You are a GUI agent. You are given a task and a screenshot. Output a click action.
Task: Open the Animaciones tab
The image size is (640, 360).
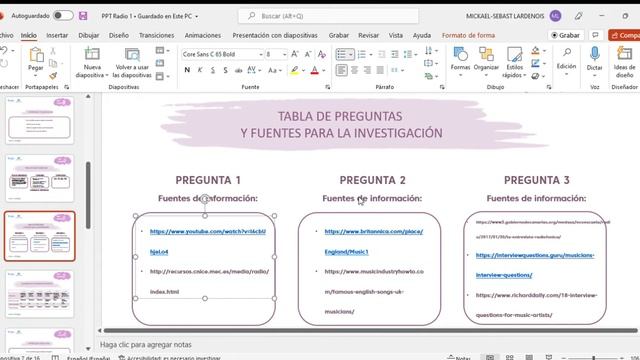point(203,36)
